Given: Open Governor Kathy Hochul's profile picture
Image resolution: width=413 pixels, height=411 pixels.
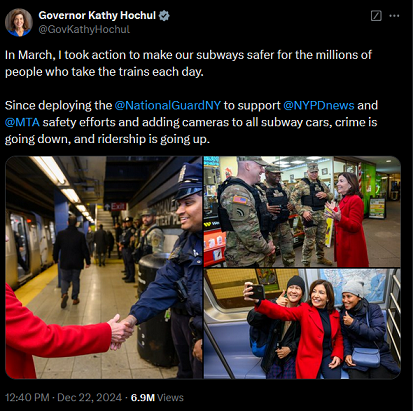Looking at the screenshot, I should (x=19, y=22).
